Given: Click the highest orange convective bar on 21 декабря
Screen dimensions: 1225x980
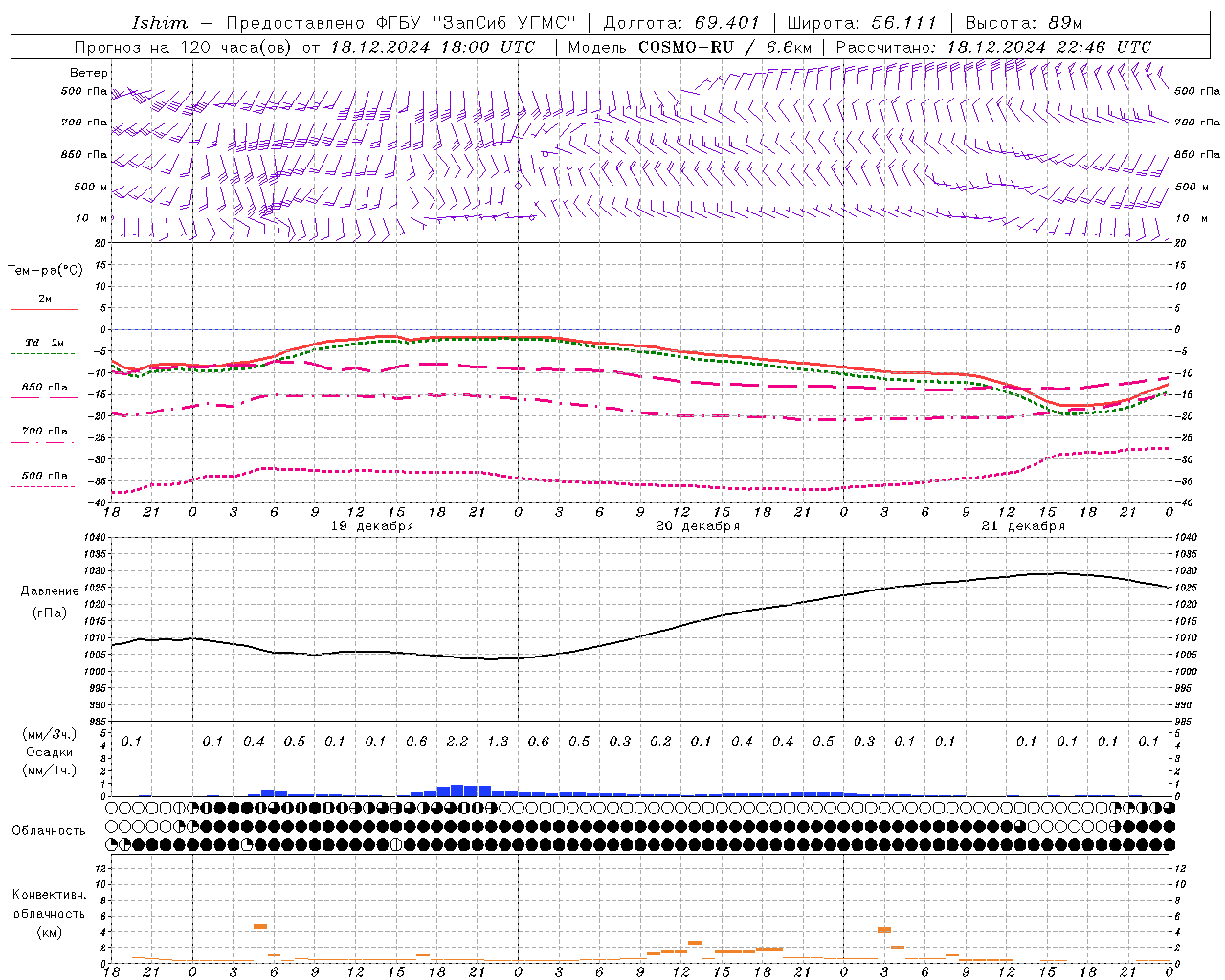Looking at the screenshot, I should pos(884,930).
